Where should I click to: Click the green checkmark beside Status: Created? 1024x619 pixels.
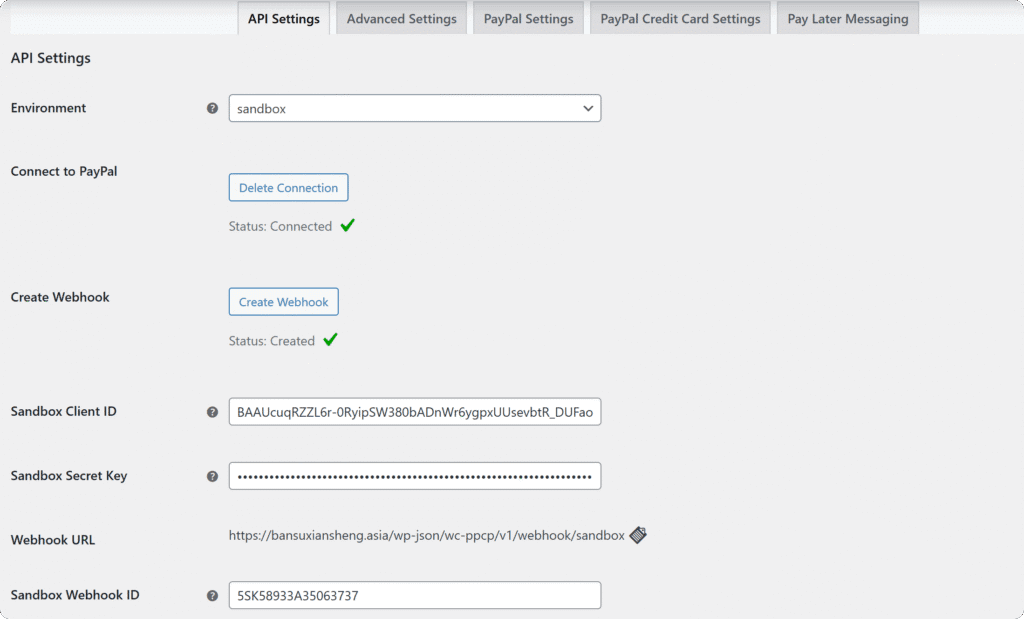point(330,340)
